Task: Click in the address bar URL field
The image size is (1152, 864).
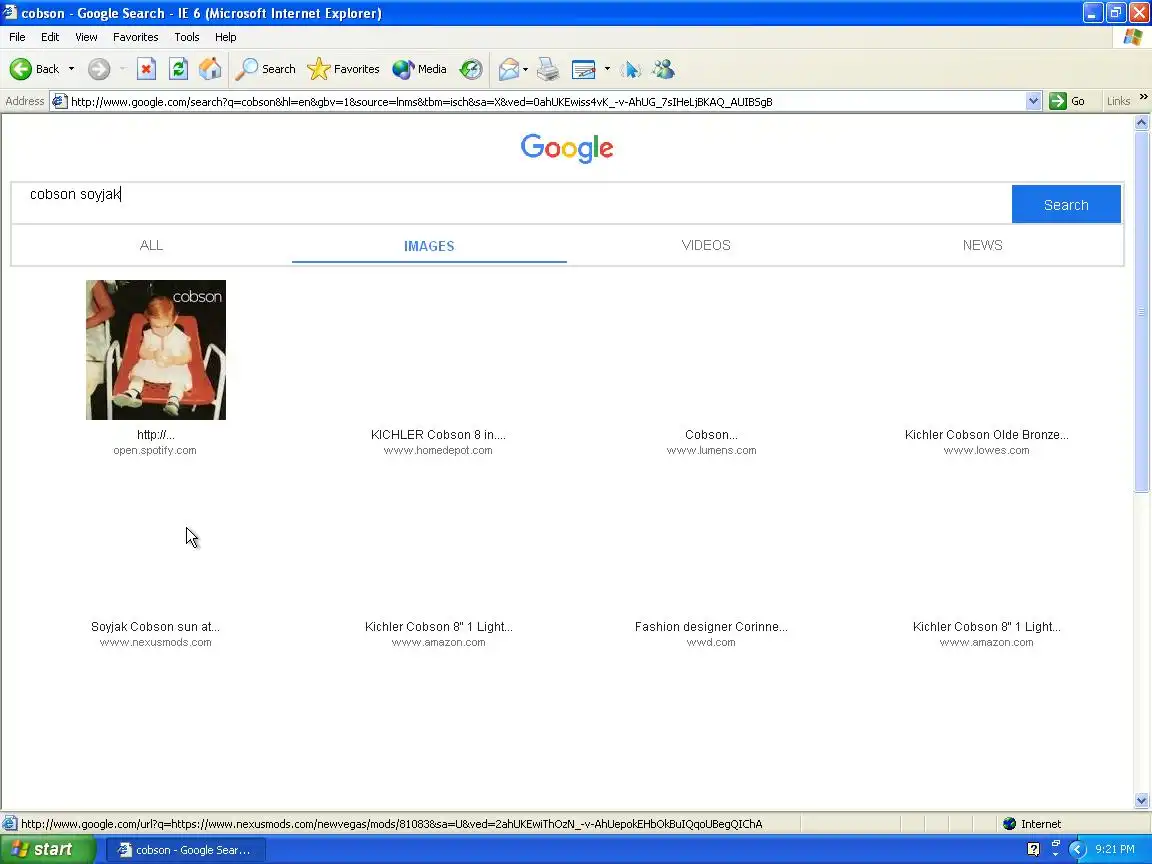Action: 547,101
